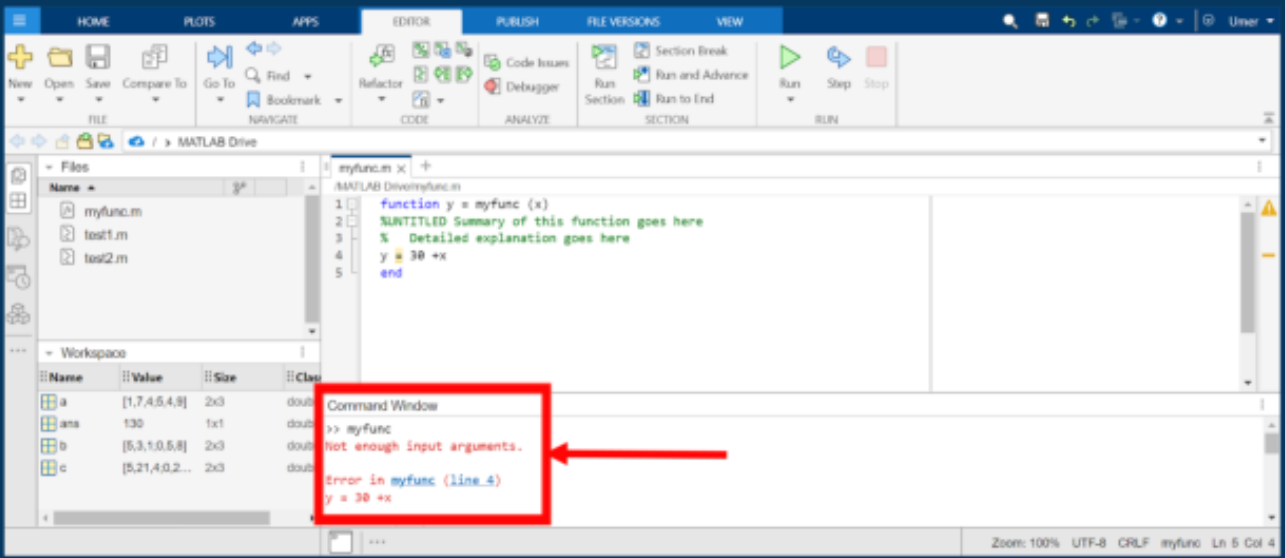Open test1.m in the Files list
The height and width of the screenshot is (558, 1285).
tap(106, 235)
